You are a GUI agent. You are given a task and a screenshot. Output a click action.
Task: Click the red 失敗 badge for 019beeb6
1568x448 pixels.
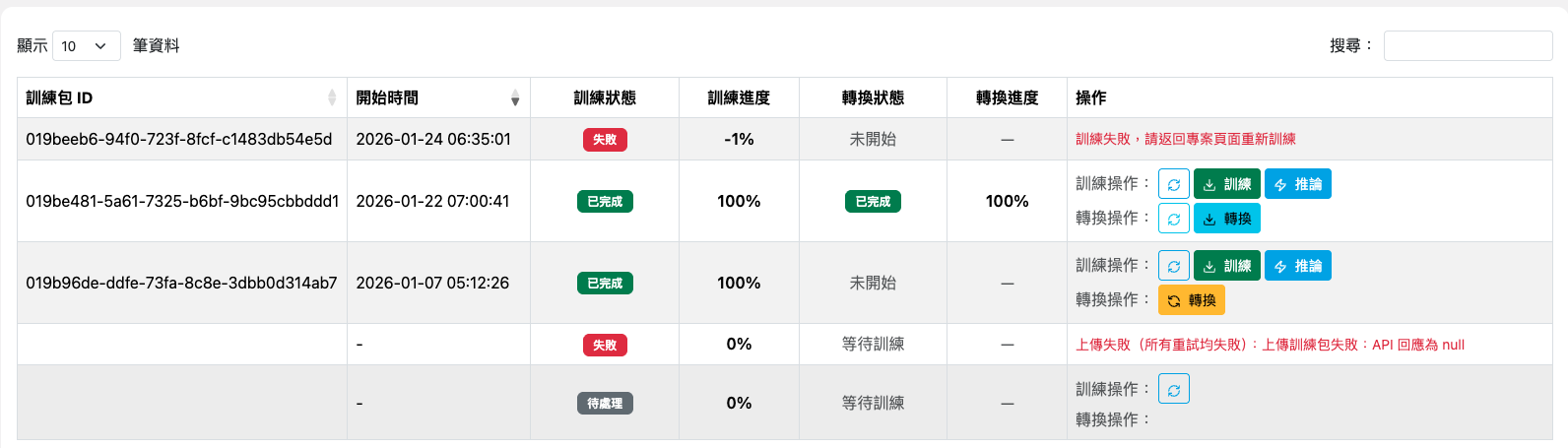(x=605, y=140)
